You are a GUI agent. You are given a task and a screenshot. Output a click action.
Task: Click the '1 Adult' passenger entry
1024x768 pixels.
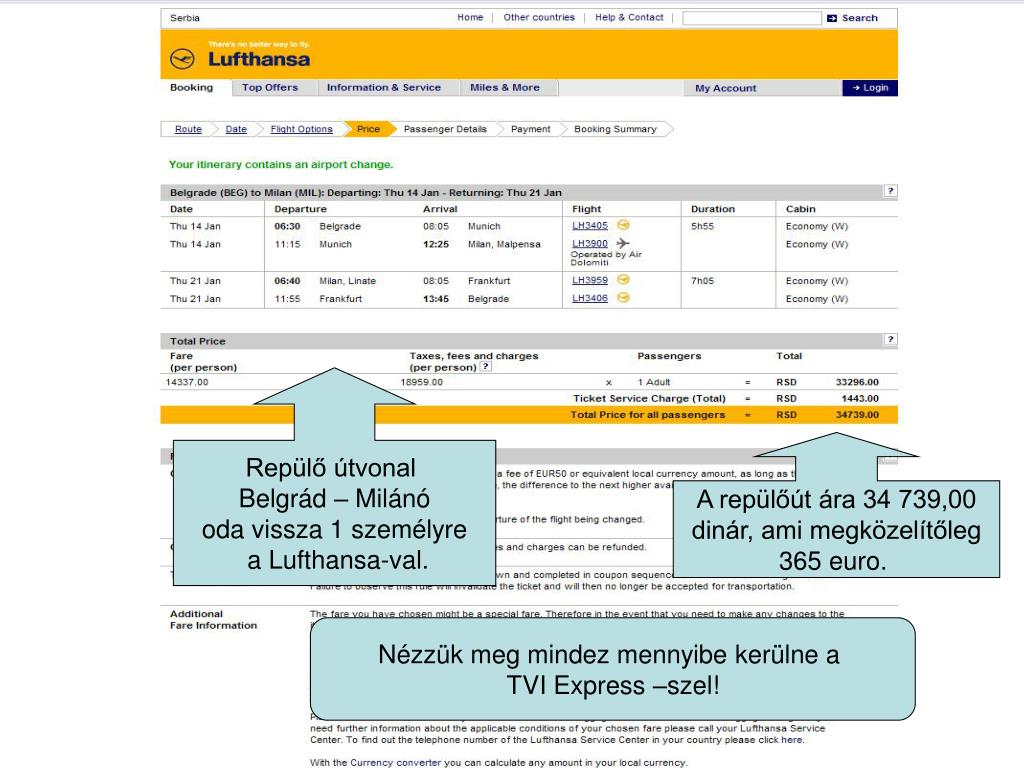[x=654, y=382]
